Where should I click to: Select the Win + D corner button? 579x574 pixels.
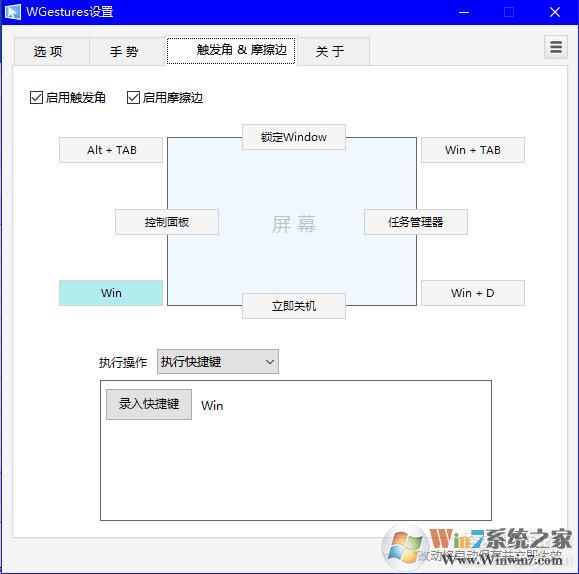[473, 293]
